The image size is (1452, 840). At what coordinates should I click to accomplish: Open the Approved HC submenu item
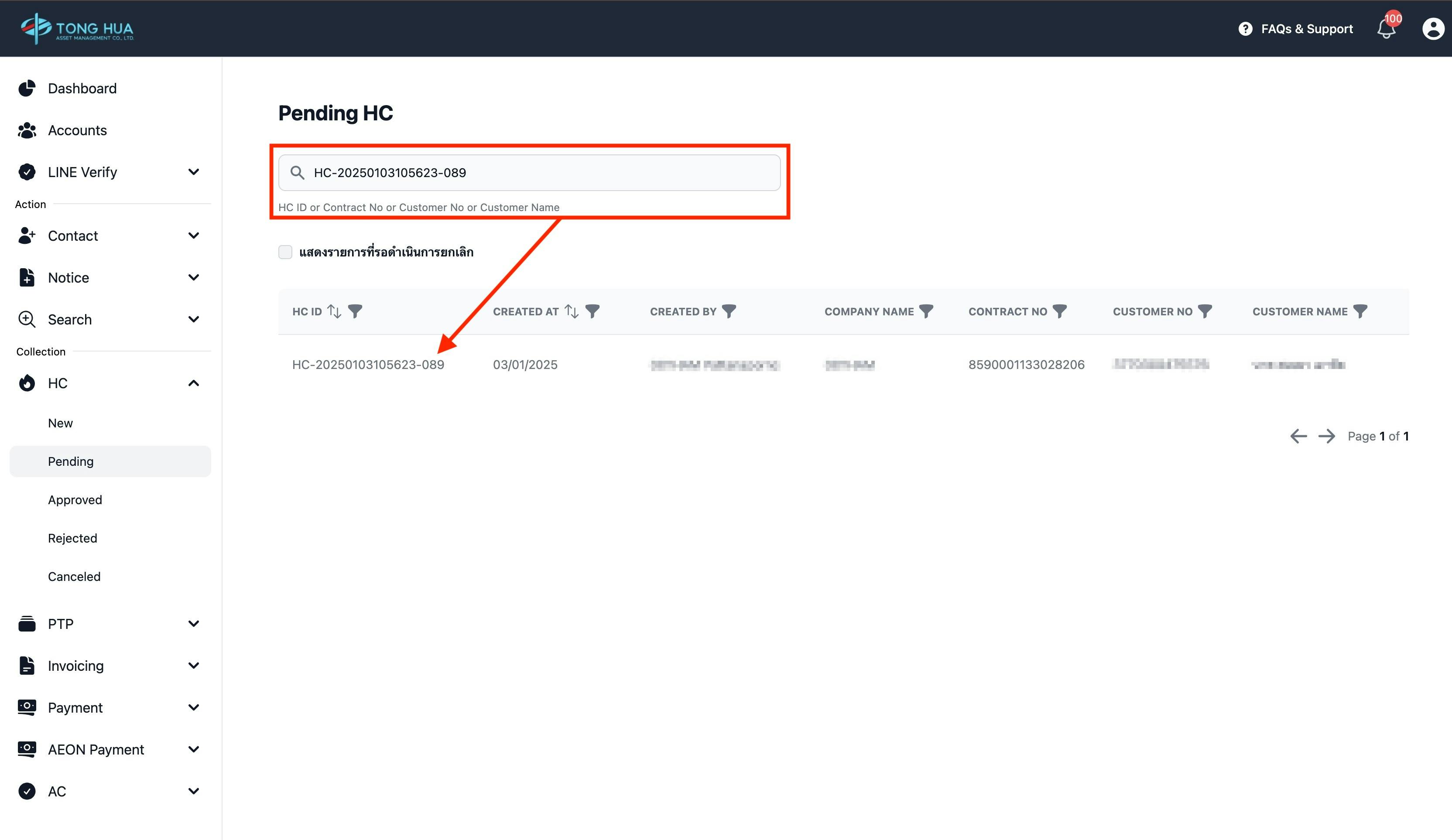(x=75, y=499)
